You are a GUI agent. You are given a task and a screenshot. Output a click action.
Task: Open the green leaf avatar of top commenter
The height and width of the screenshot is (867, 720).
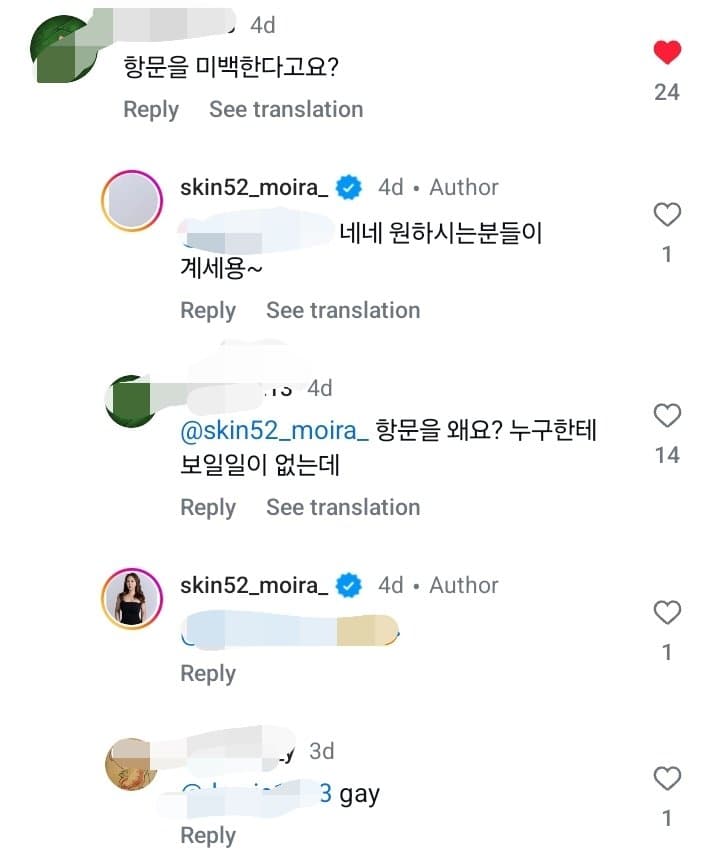pyautogui.click(x=60, y=49)
